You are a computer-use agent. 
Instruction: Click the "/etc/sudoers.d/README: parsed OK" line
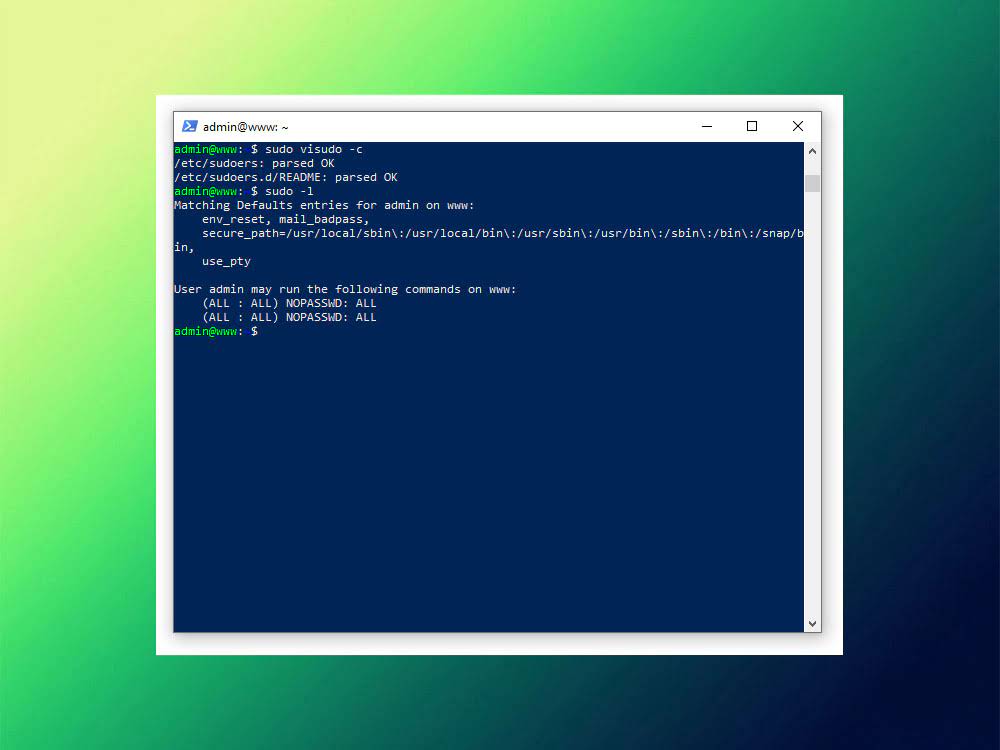coord(285,177)
